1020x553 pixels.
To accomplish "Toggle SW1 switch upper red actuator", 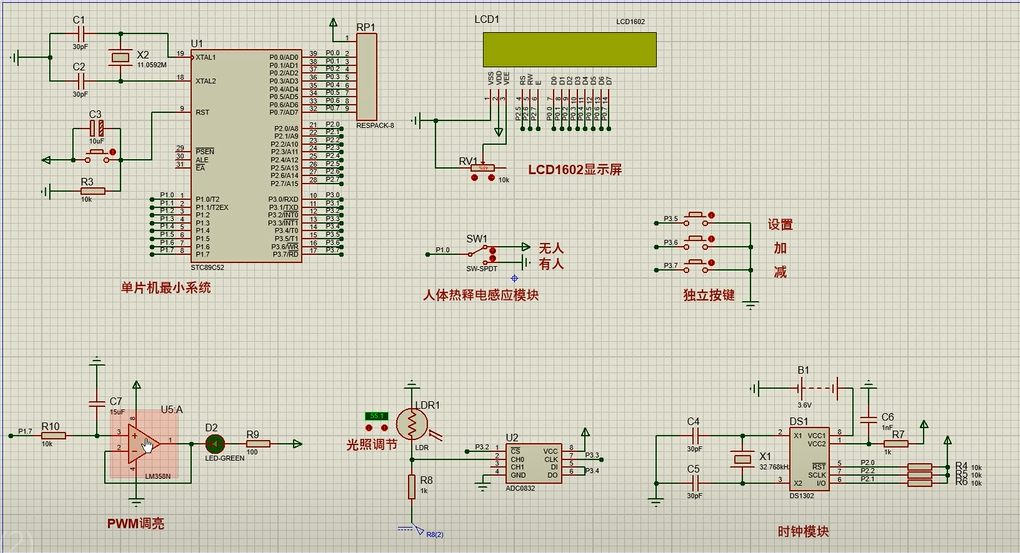I will [x=492, y=252].
